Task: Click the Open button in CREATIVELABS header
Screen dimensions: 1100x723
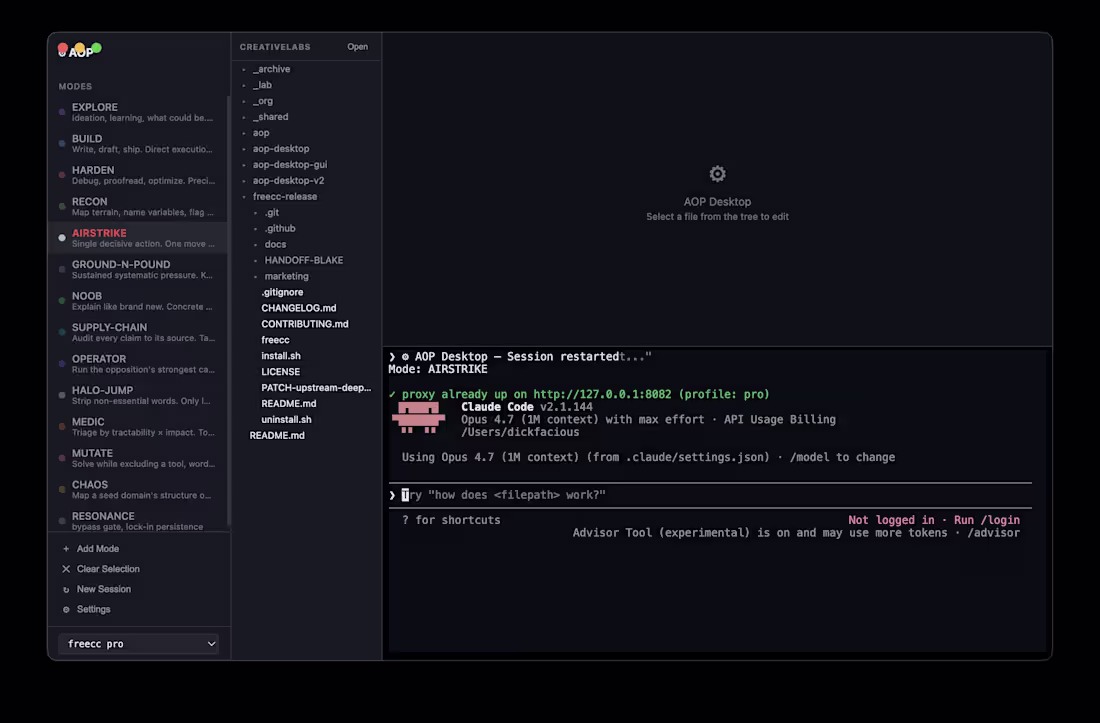Action: 357,47
